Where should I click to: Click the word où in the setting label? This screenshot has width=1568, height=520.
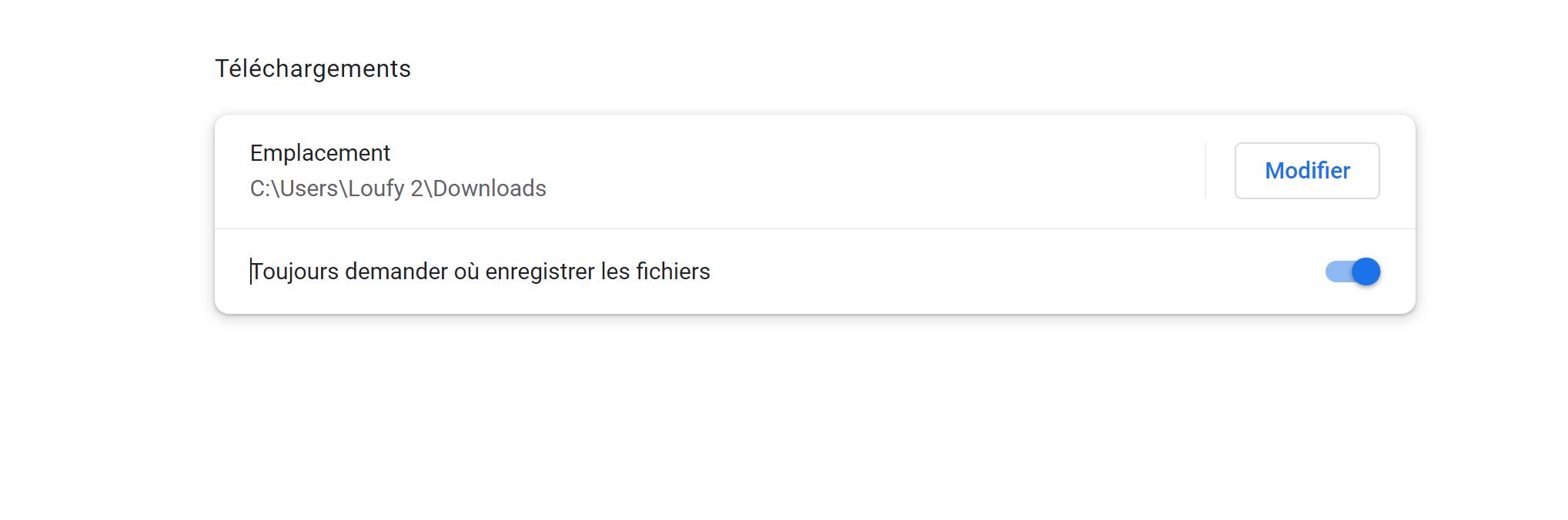466,272
